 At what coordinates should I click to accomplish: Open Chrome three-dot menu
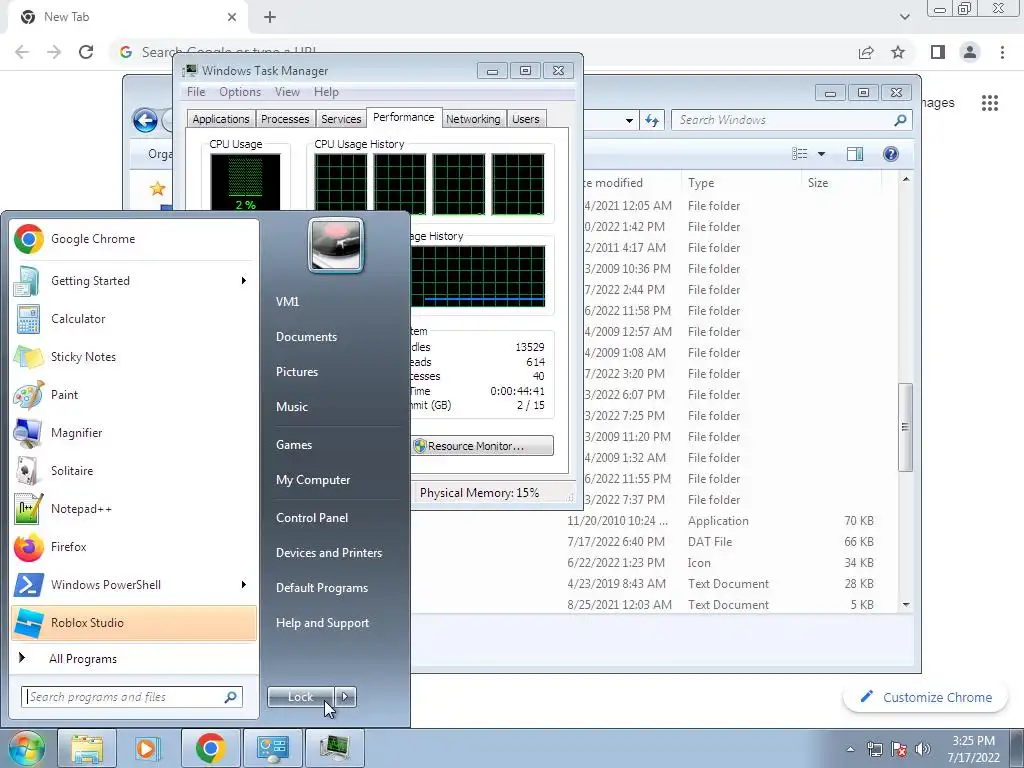(x=1002, y=52)
